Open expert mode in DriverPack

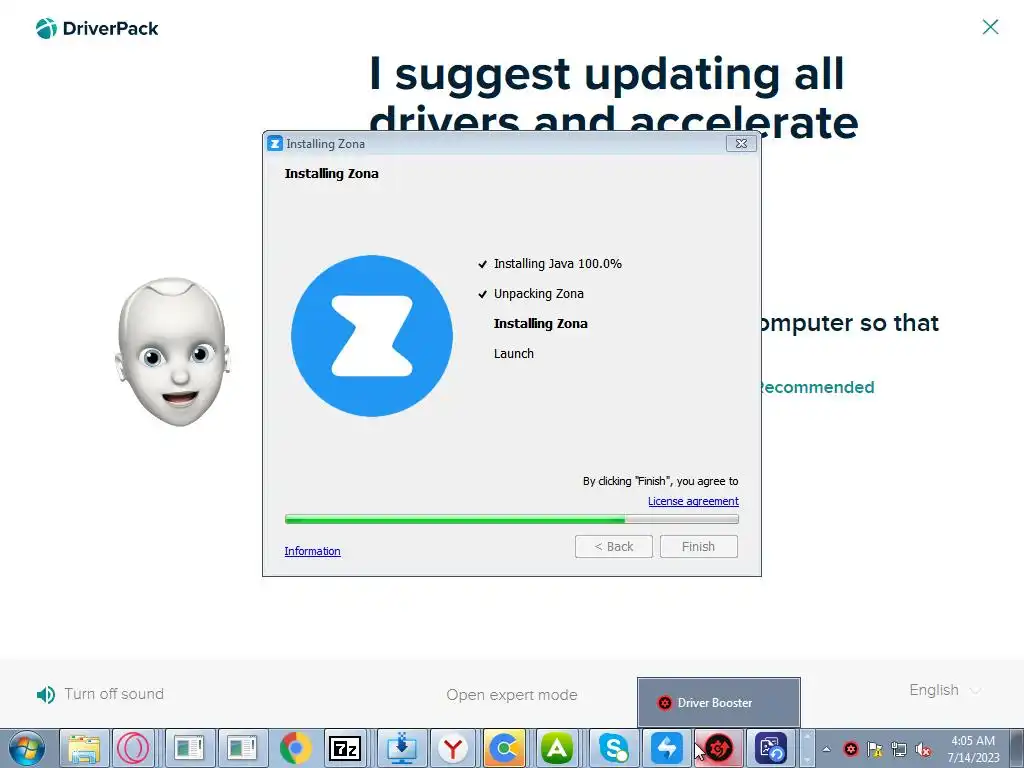(511, 695)
